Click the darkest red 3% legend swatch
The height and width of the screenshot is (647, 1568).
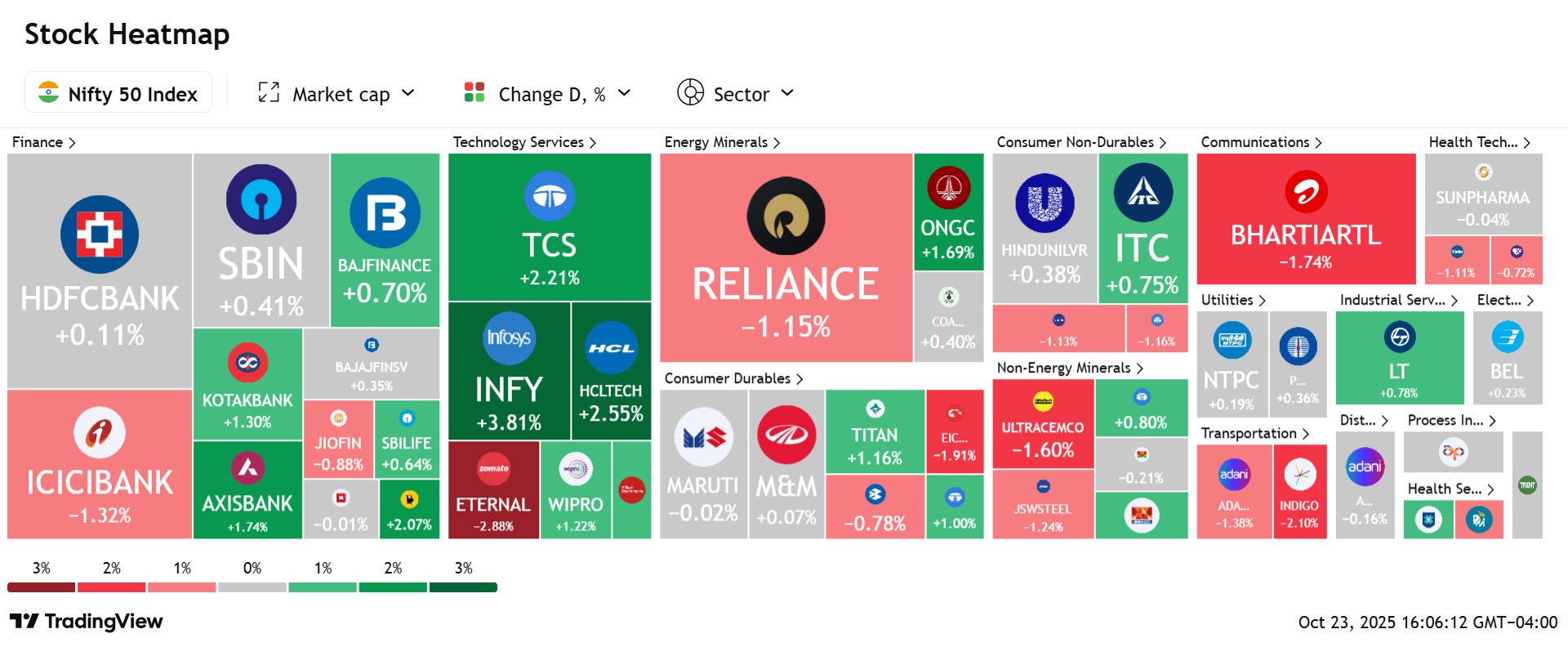[x=41, y=587]
